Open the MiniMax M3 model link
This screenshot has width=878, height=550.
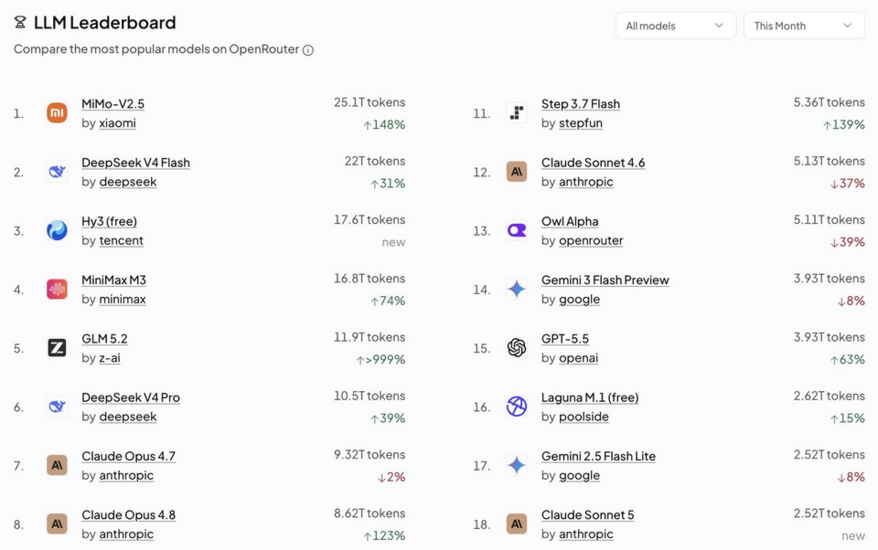pos(114,280)
